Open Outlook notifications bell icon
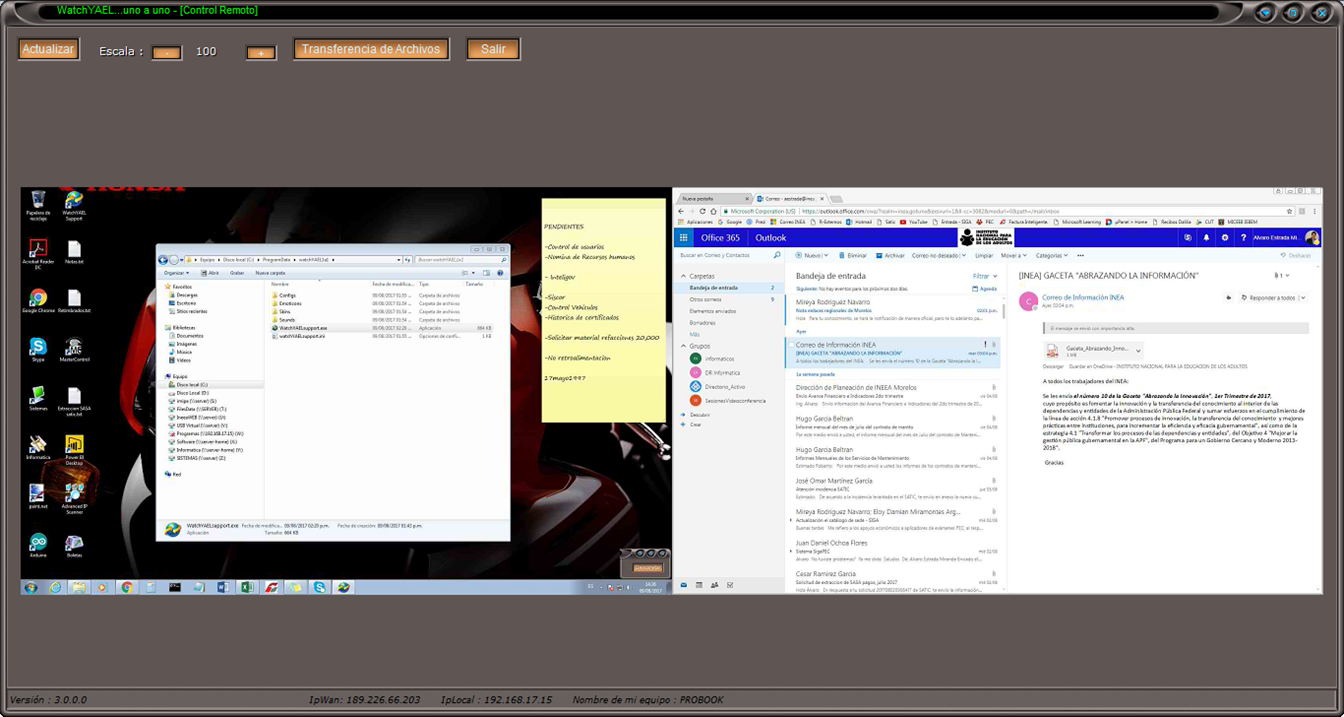 (x=1206, y=238)
